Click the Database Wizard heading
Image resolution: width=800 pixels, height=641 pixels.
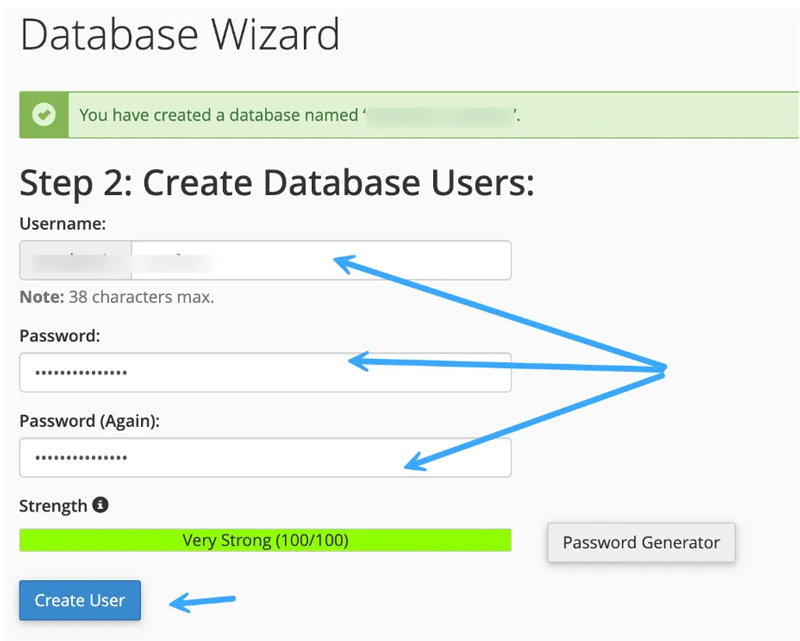(180, 35)
